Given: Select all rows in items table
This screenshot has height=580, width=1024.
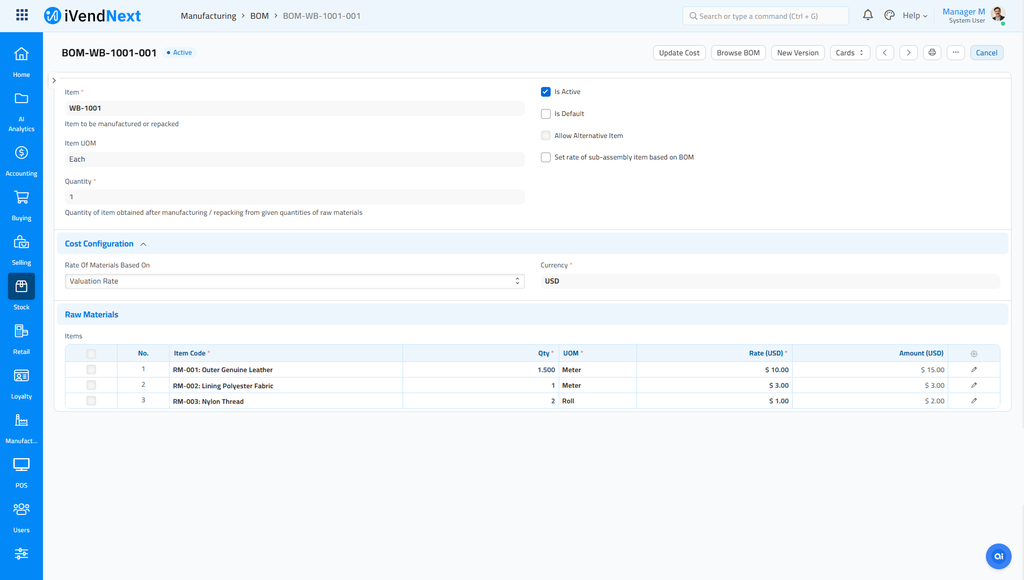Looking at the screenshot, I should (91, 353).
